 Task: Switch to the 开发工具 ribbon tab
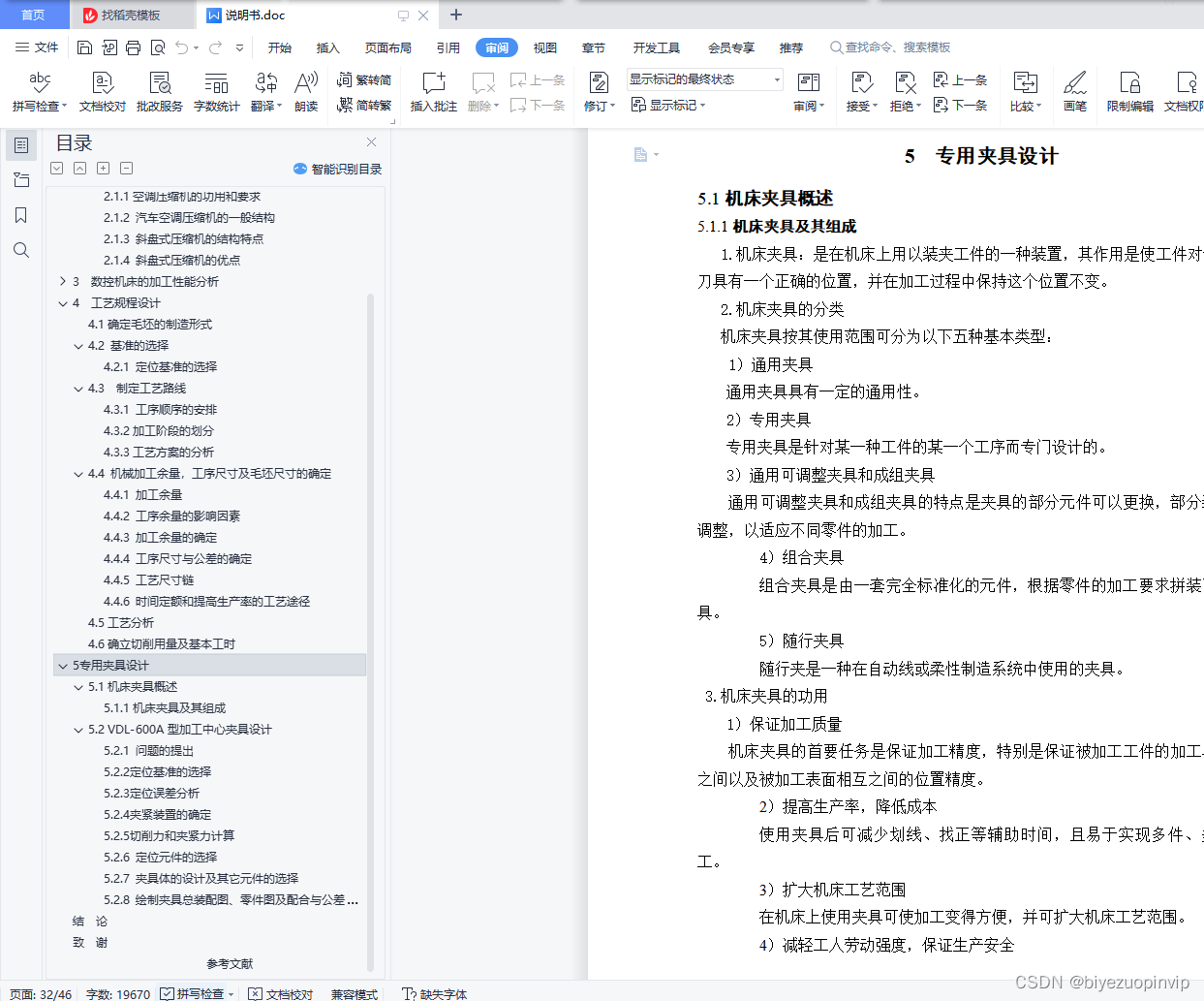pos(657,47)
